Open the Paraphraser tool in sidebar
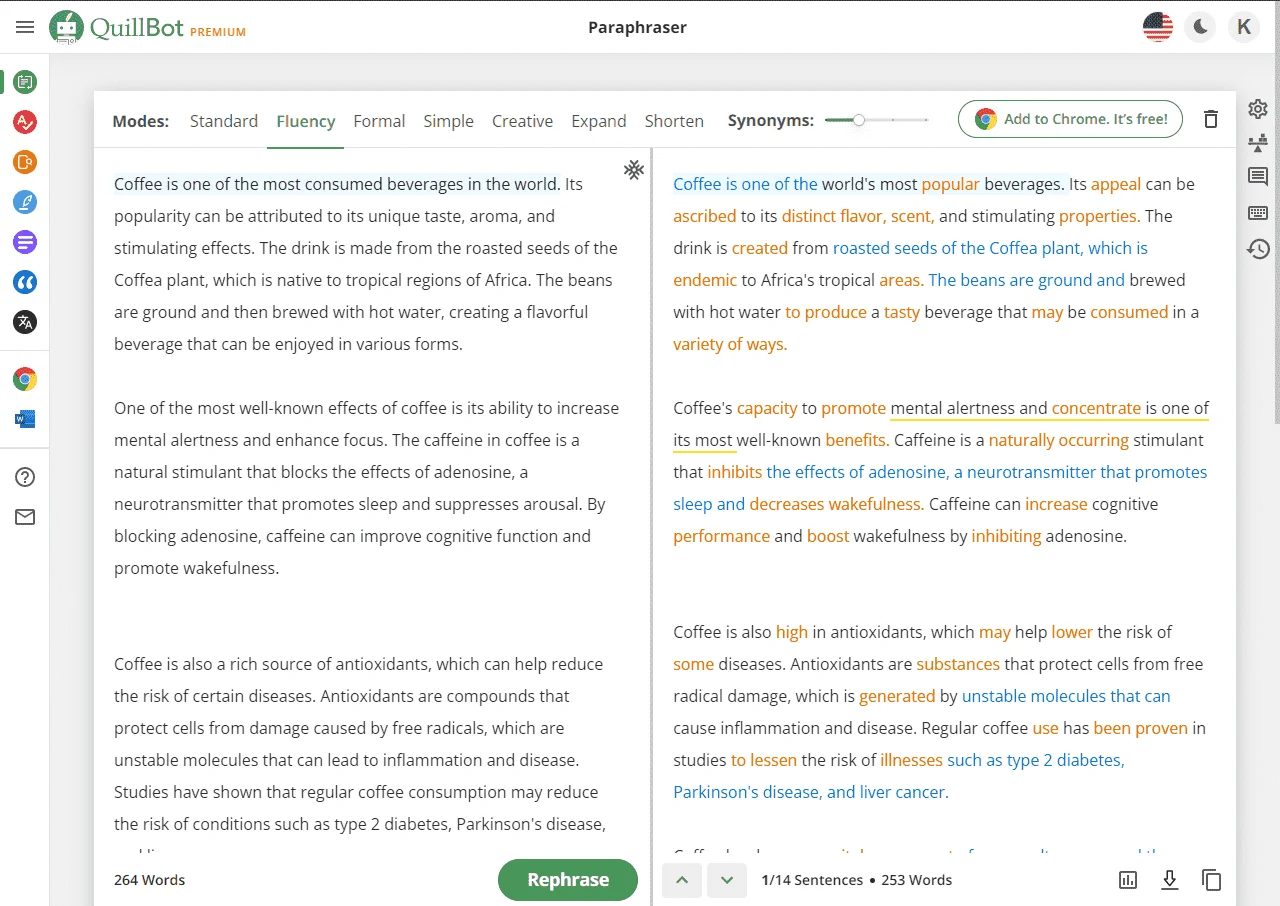 (25, 82)
